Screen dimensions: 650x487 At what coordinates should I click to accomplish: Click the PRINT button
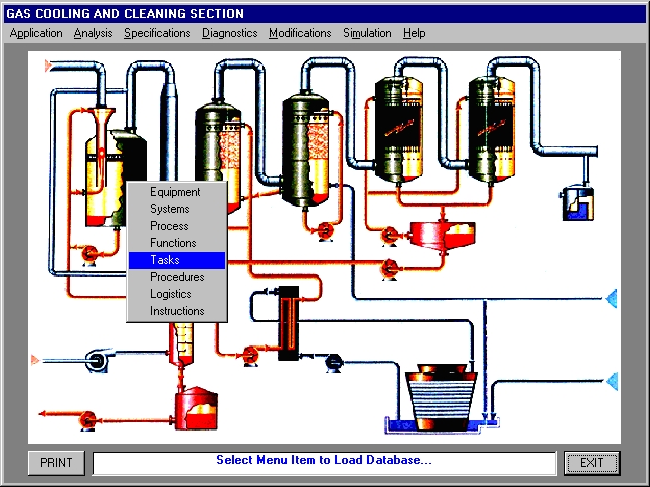(x=56, y=463)
